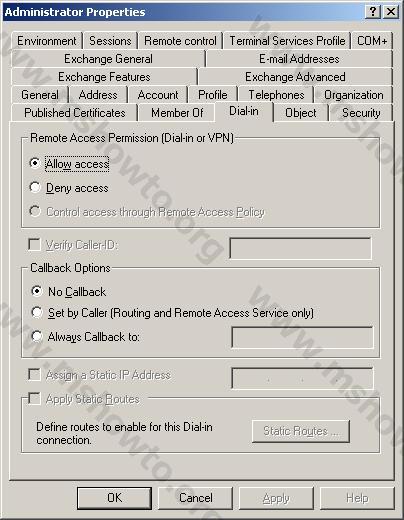The width and height of the screenshot is (404, 520).
Task: Open the Exchange General tab
Action: pyautogui.click(x=108, y=59)
